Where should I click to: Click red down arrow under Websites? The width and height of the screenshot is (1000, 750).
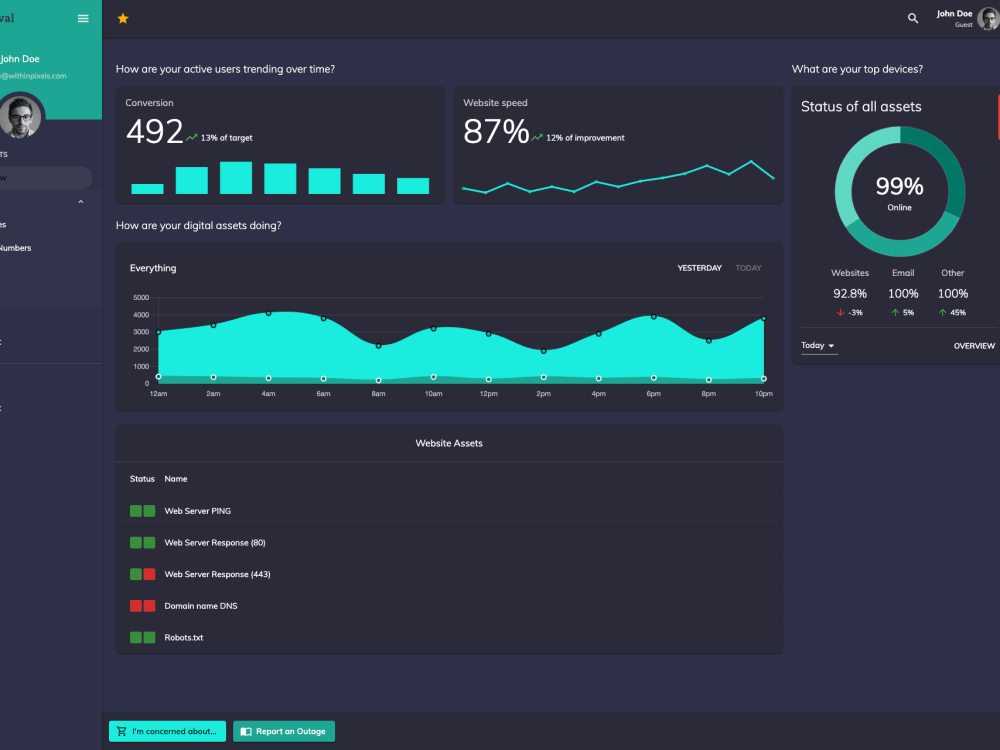tap(841, 312)
